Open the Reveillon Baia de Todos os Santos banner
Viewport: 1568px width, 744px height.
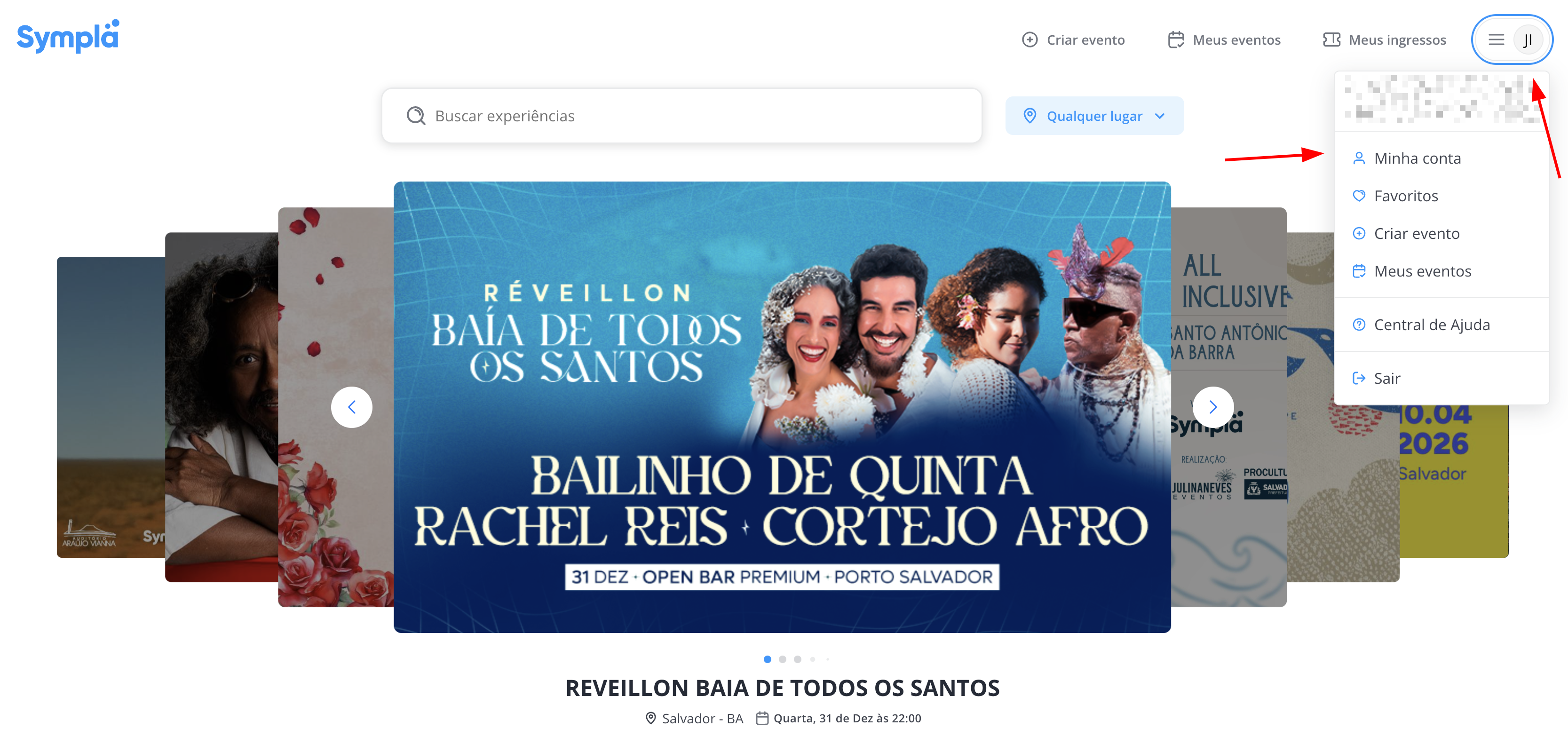782,407
